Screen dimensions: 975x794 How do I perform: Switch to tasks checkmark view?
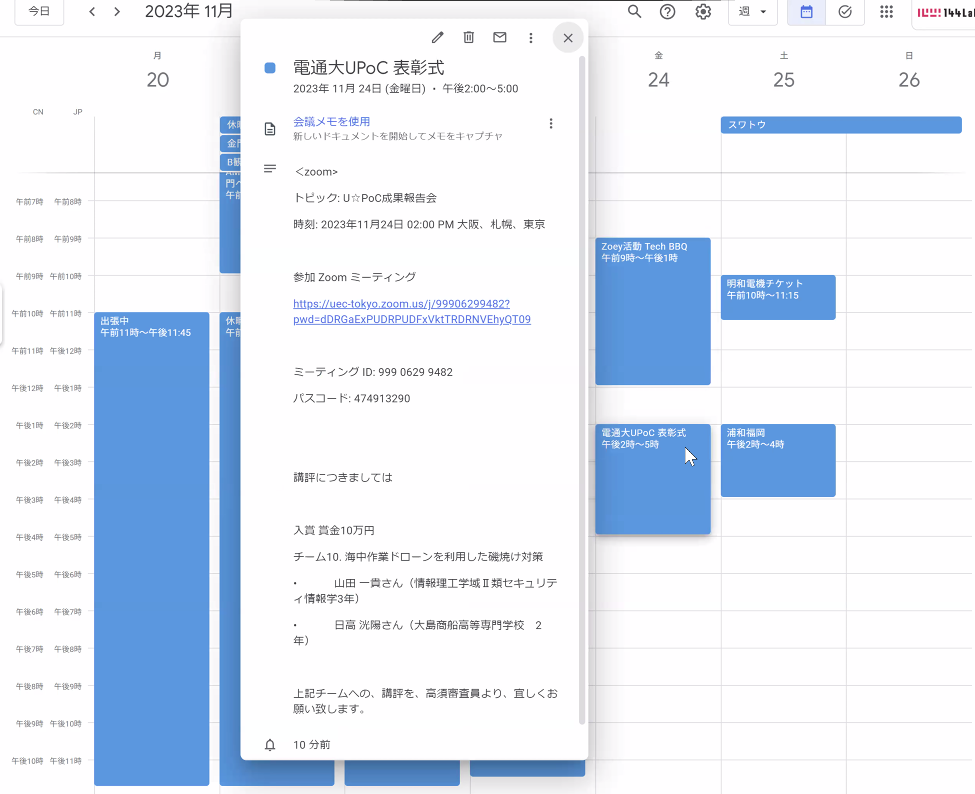844,12
